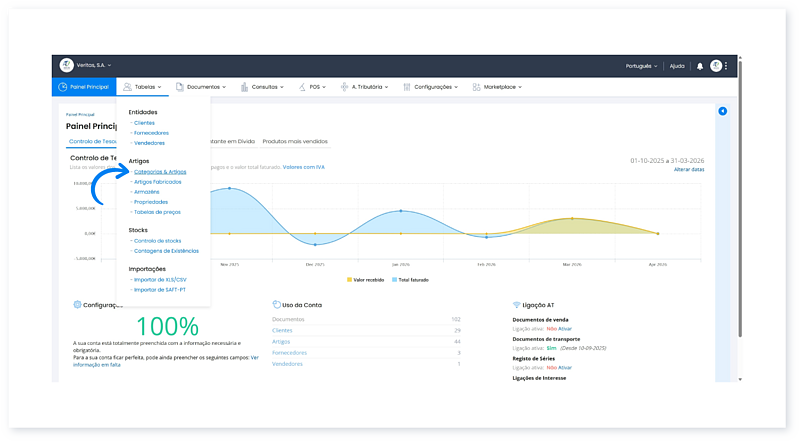Toggle the Total faturado legend series
The image size is (800, 442).
pos(413,279)
